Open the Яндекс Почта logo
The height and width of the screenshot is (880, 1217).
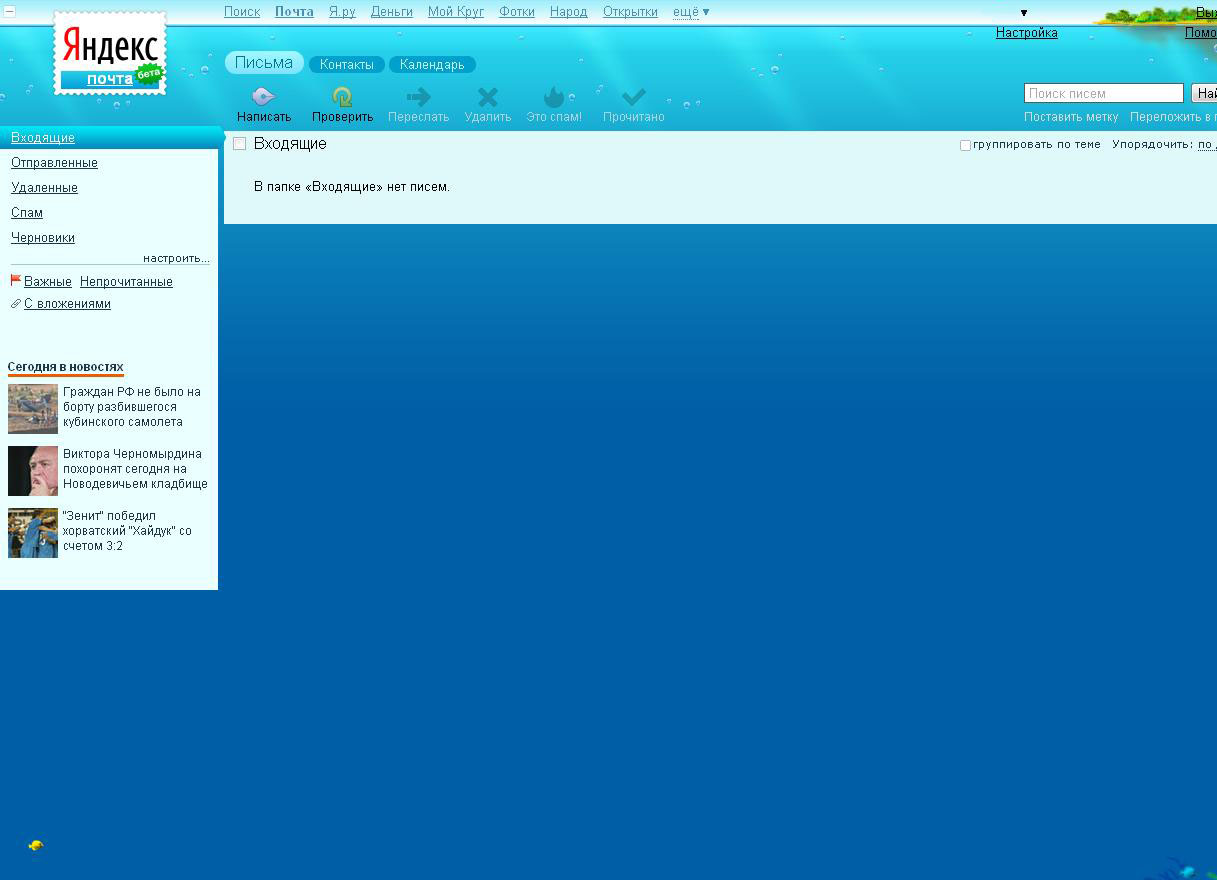pos(110,54)
